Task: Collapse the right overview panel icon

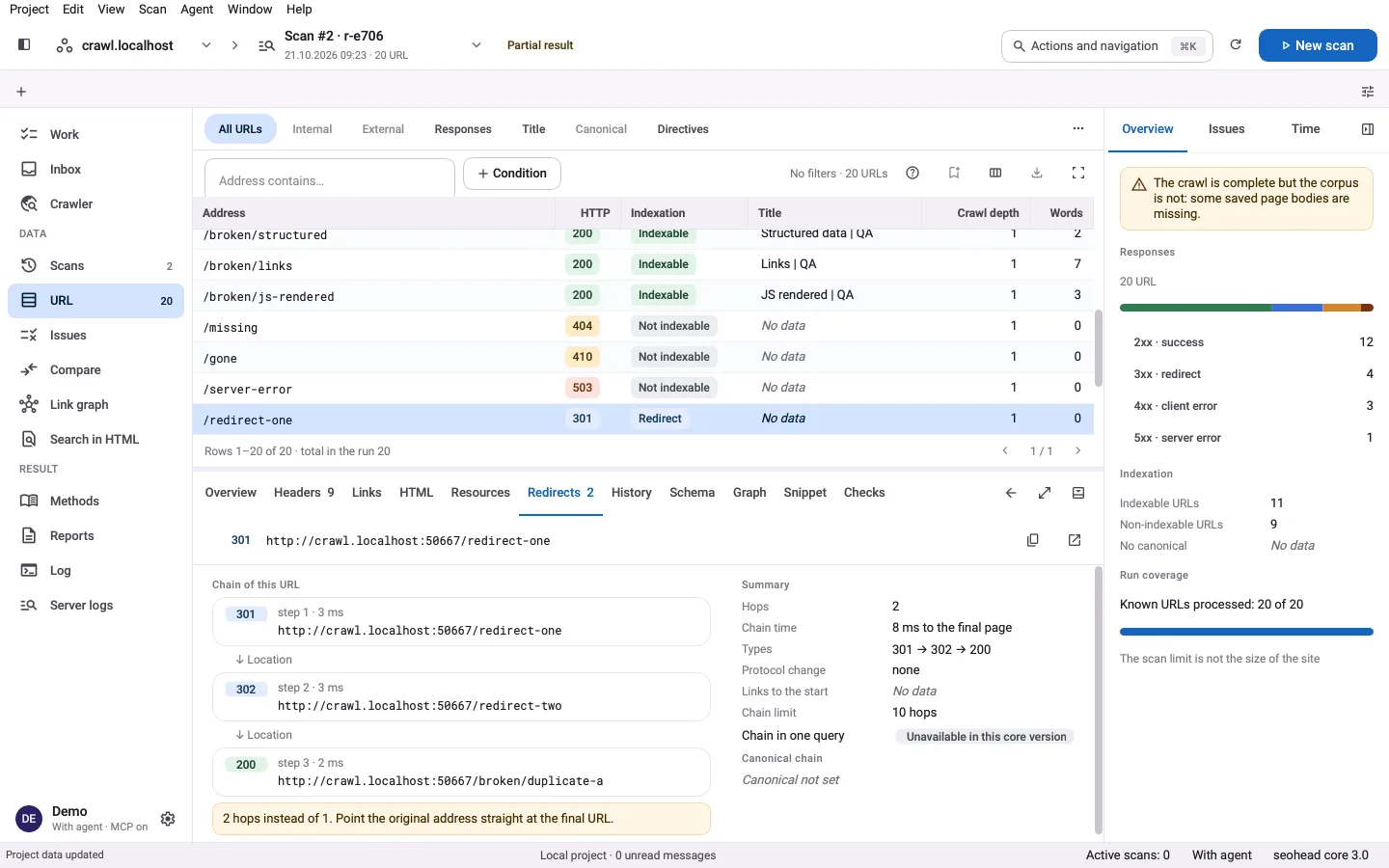Action: coord(1368,129)
